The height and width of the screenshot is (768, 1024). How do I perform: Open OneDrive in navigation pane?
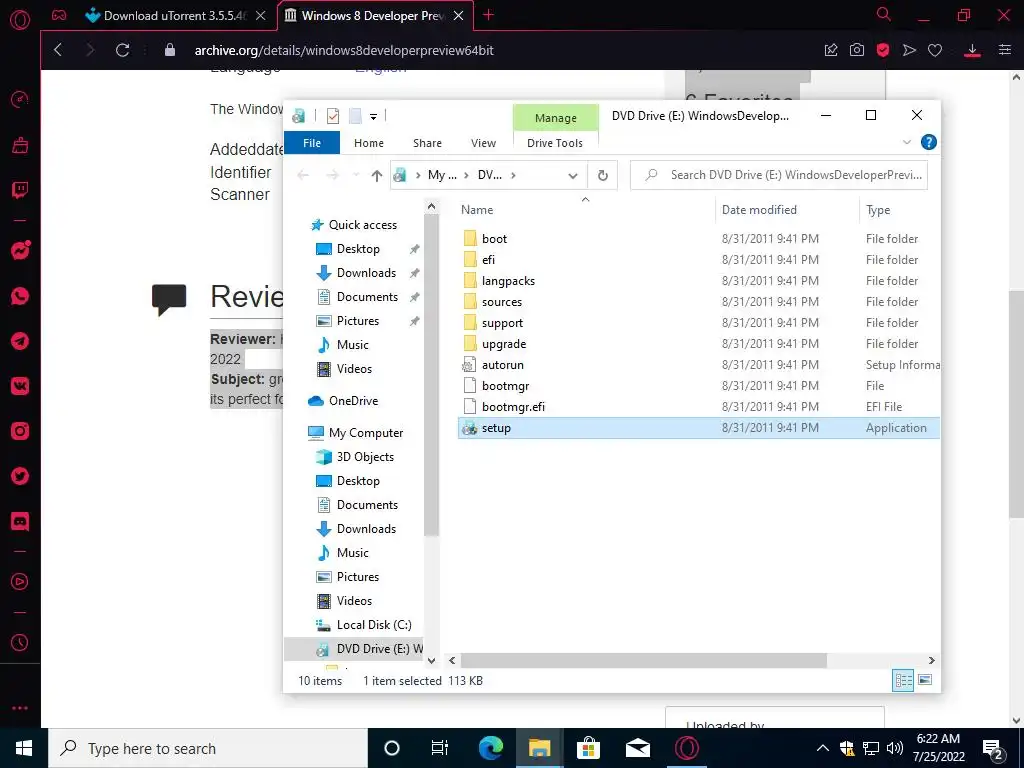[x=353, y=401]
